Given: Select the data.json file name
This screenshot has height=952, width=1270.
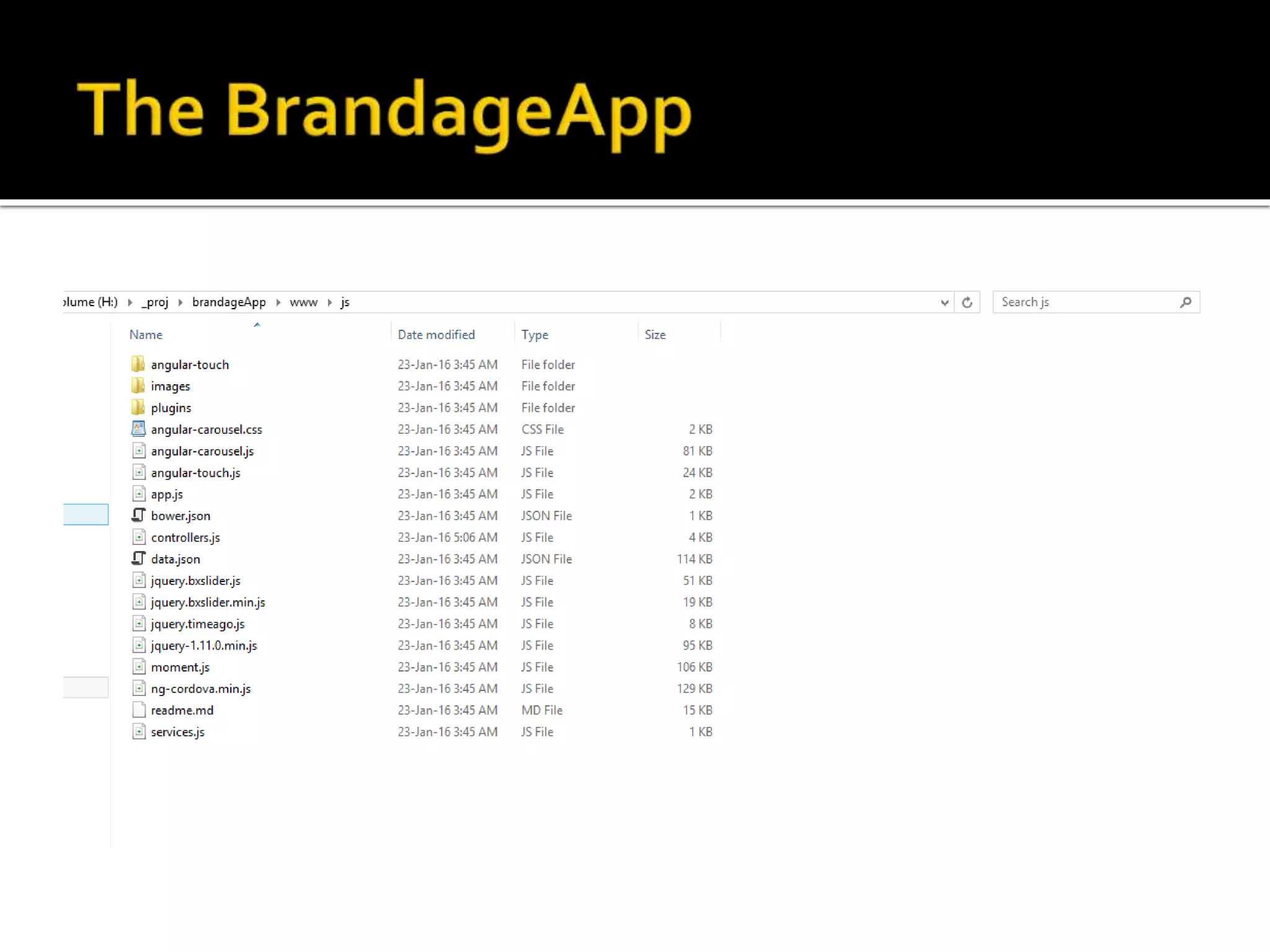Looking at the screenshot, I should pos(175,559).
